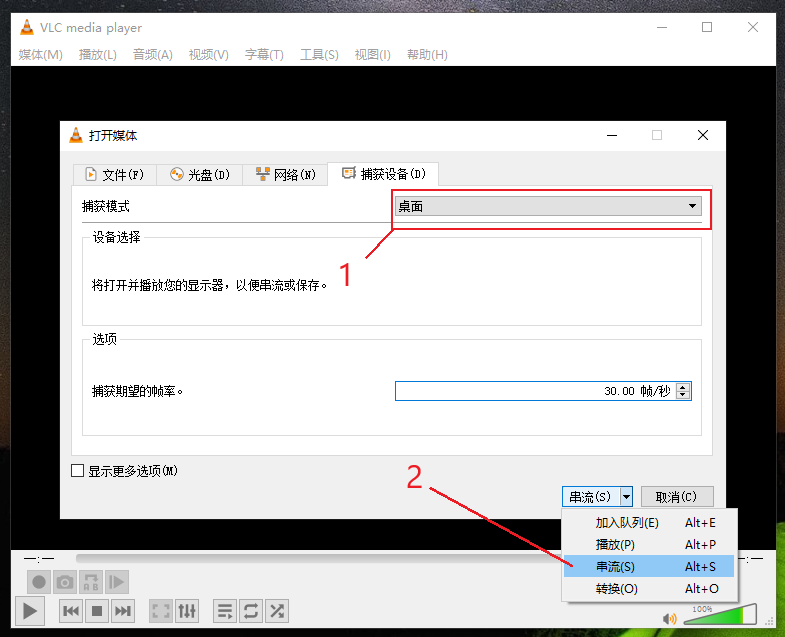Click the record button in VLC controls
Viewport: 785px width, 637px height.
click(39, 582)
